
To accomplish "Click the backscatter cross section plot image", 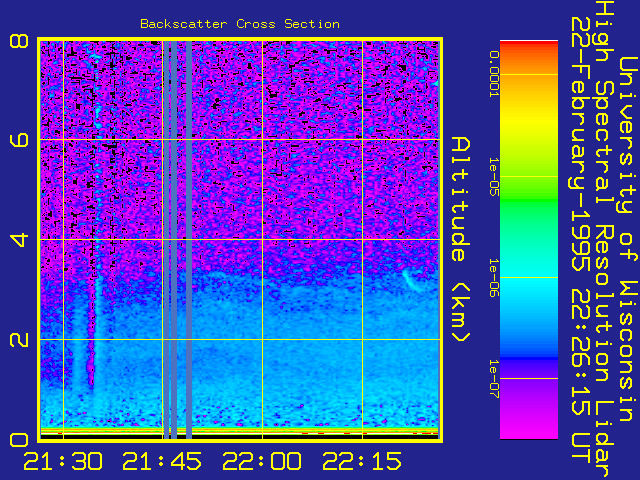I will [240, 240].
